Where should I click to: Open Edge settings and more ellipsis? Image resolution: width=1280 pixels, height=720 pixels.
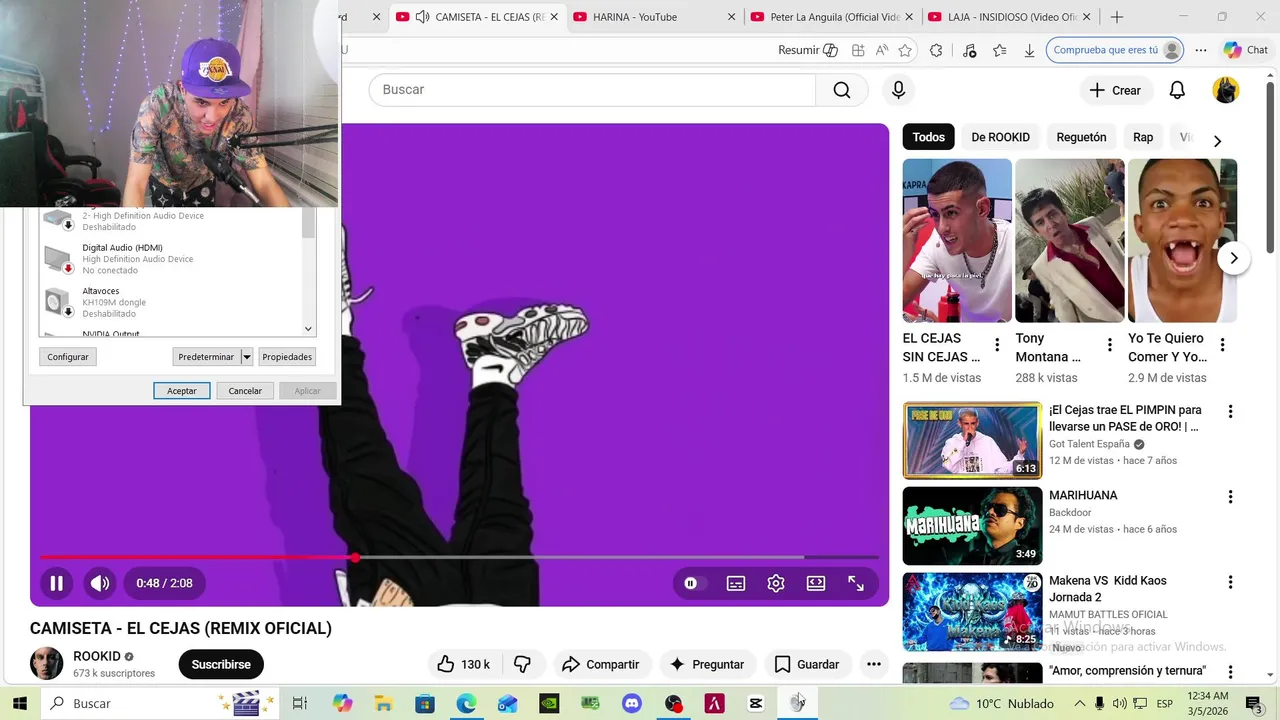tap(1201, 50)
